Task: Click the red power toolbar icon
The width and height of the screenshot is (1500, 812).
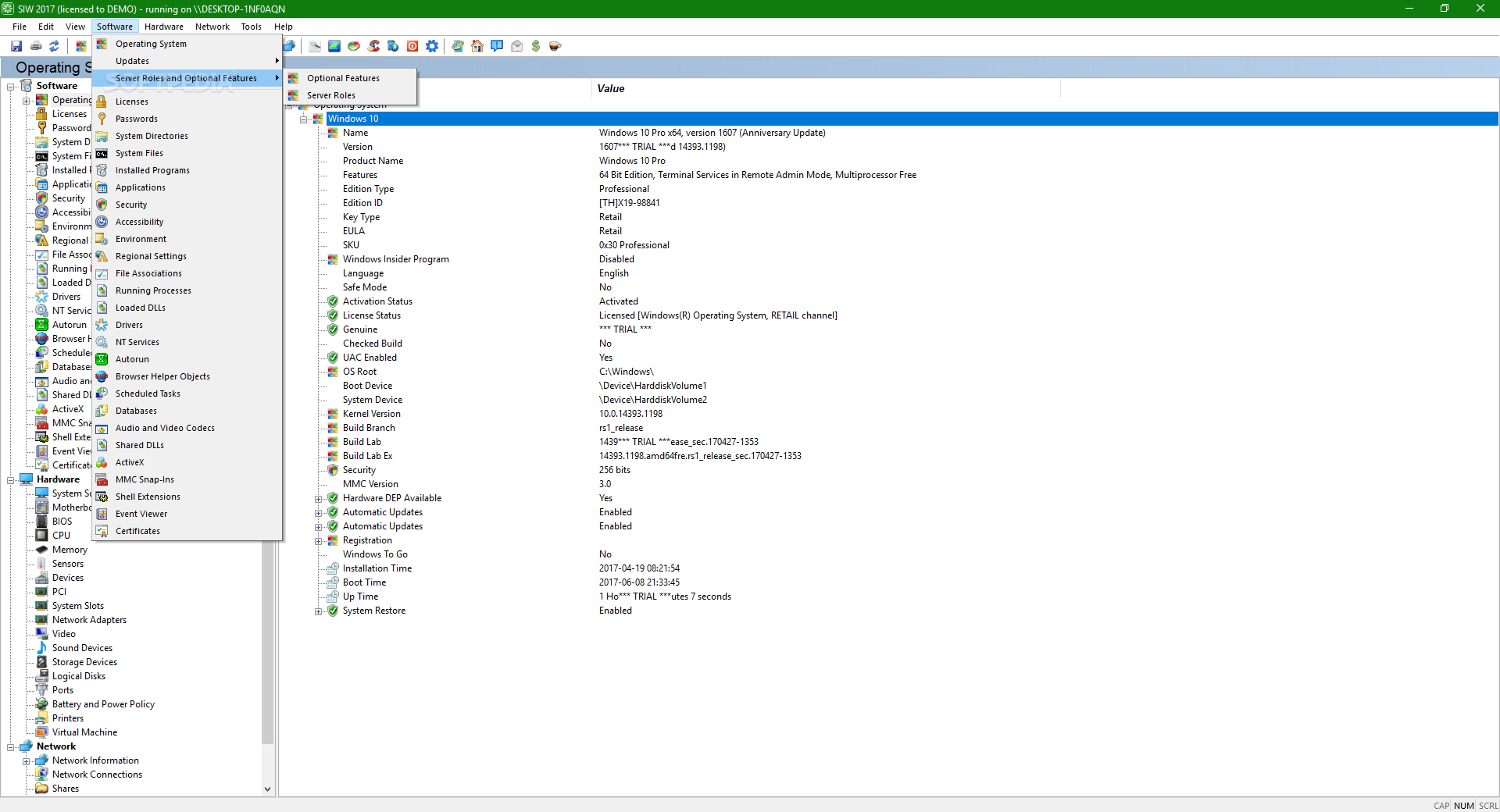Action: [x=412, y=46]
